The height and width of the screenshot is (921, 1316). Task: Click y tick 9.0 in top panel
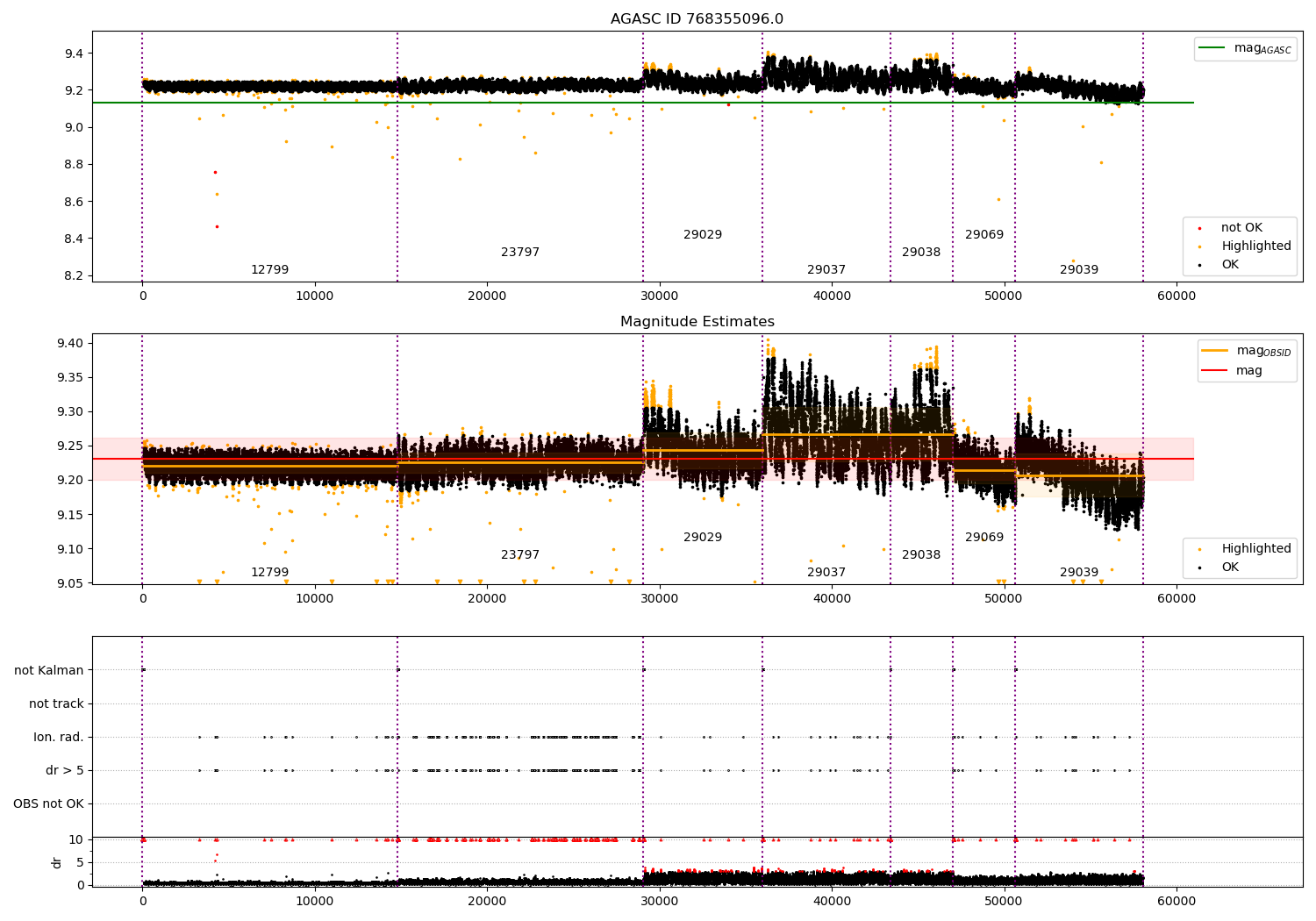[x=74, y=128]
